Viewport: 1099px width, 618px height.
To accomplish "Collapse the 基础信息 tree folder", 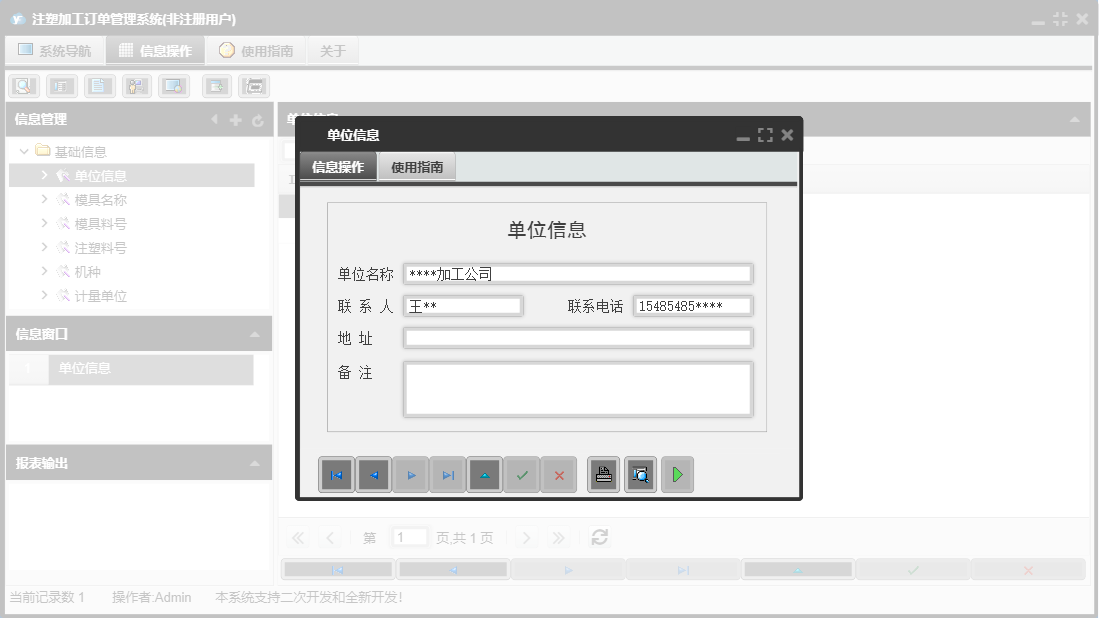I will click(24, 151).
